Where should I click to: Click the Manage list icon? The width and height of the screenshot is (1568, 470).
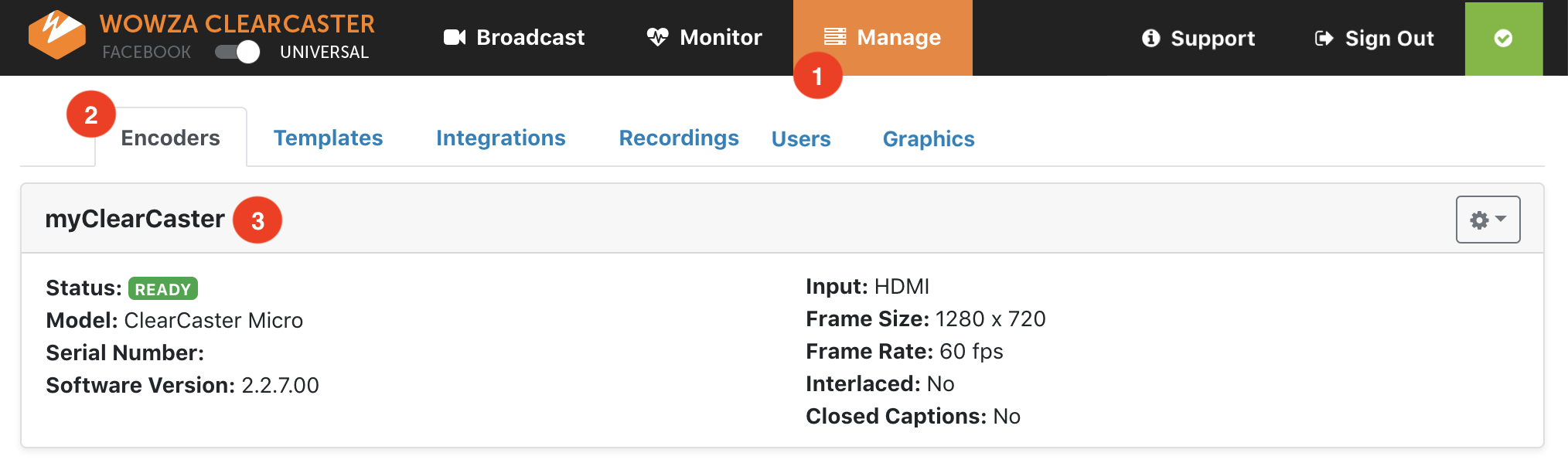(835, 37)
